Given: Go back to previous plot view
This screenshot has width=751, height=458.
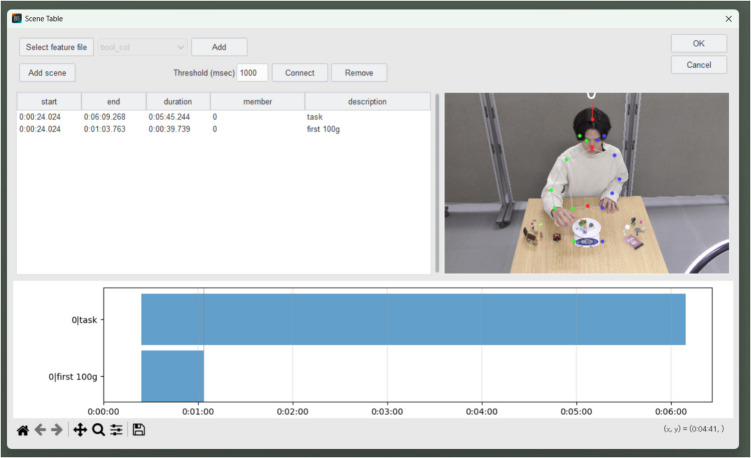Looking at the screenshot, I should 40,430.
